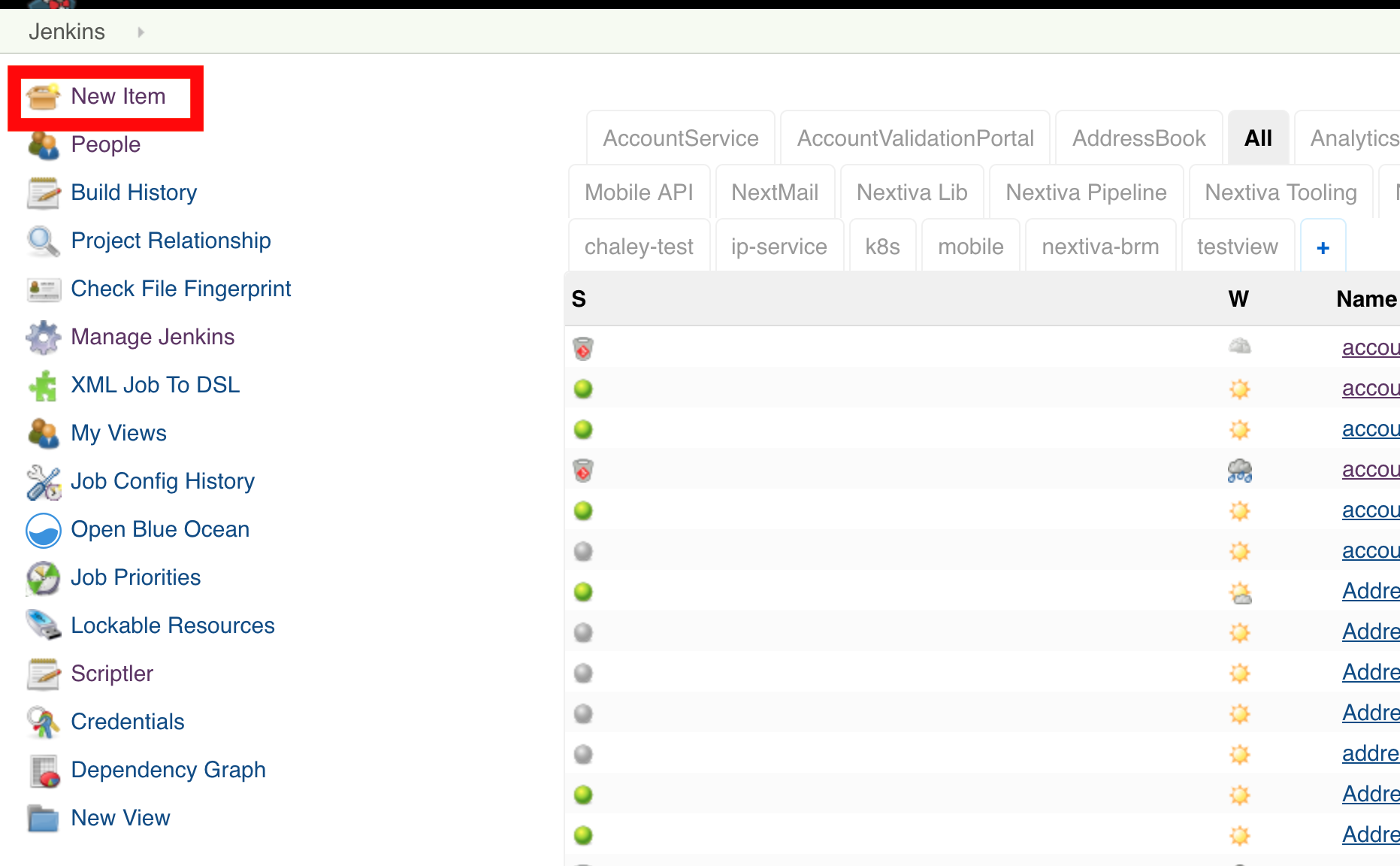Sort jobs by the S status column header

tap(579, 299)
